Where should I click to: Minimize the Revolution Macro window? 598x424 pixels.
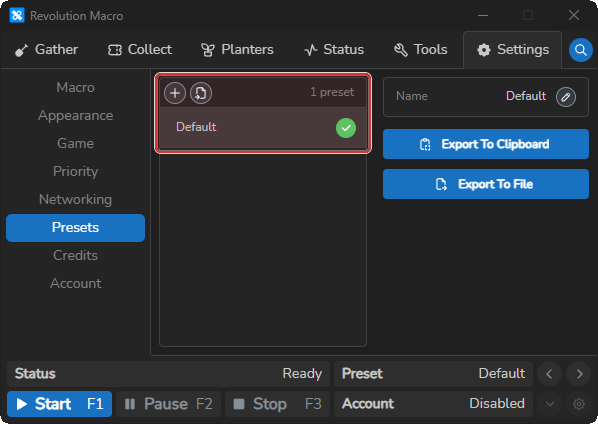pyautogui.click(x=483, y=16)
